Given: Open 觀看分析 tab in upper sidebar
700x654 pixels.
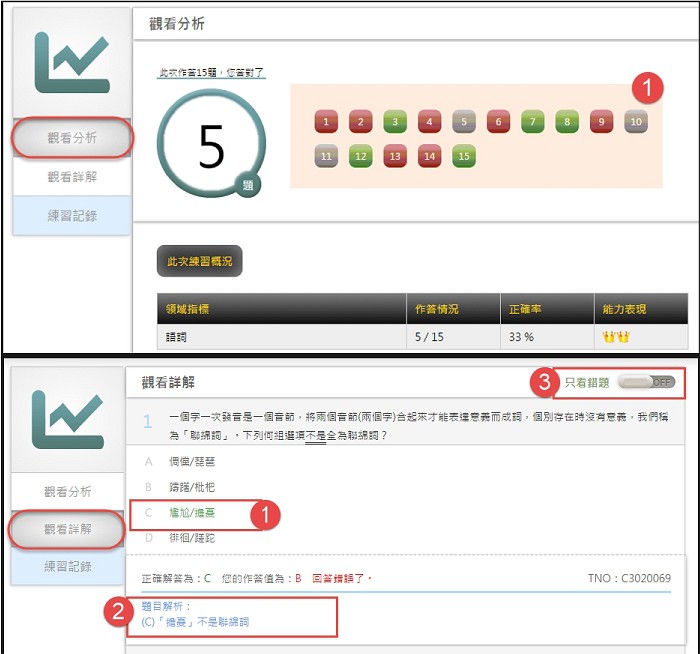Looking at the screenshot, I should [x=72, y=137].
